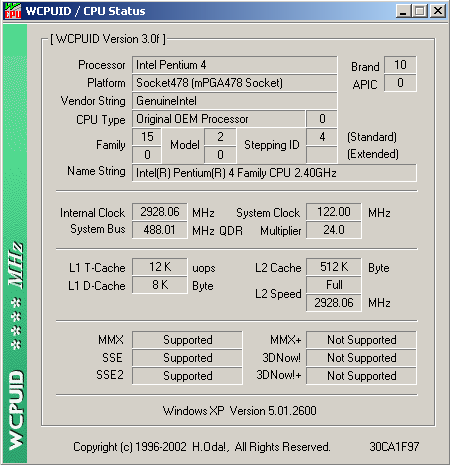Click the '[ WCPUID Version 3.0f ]' group title
The height and width of the screenshot is (465, 450).
pos(108,39)
